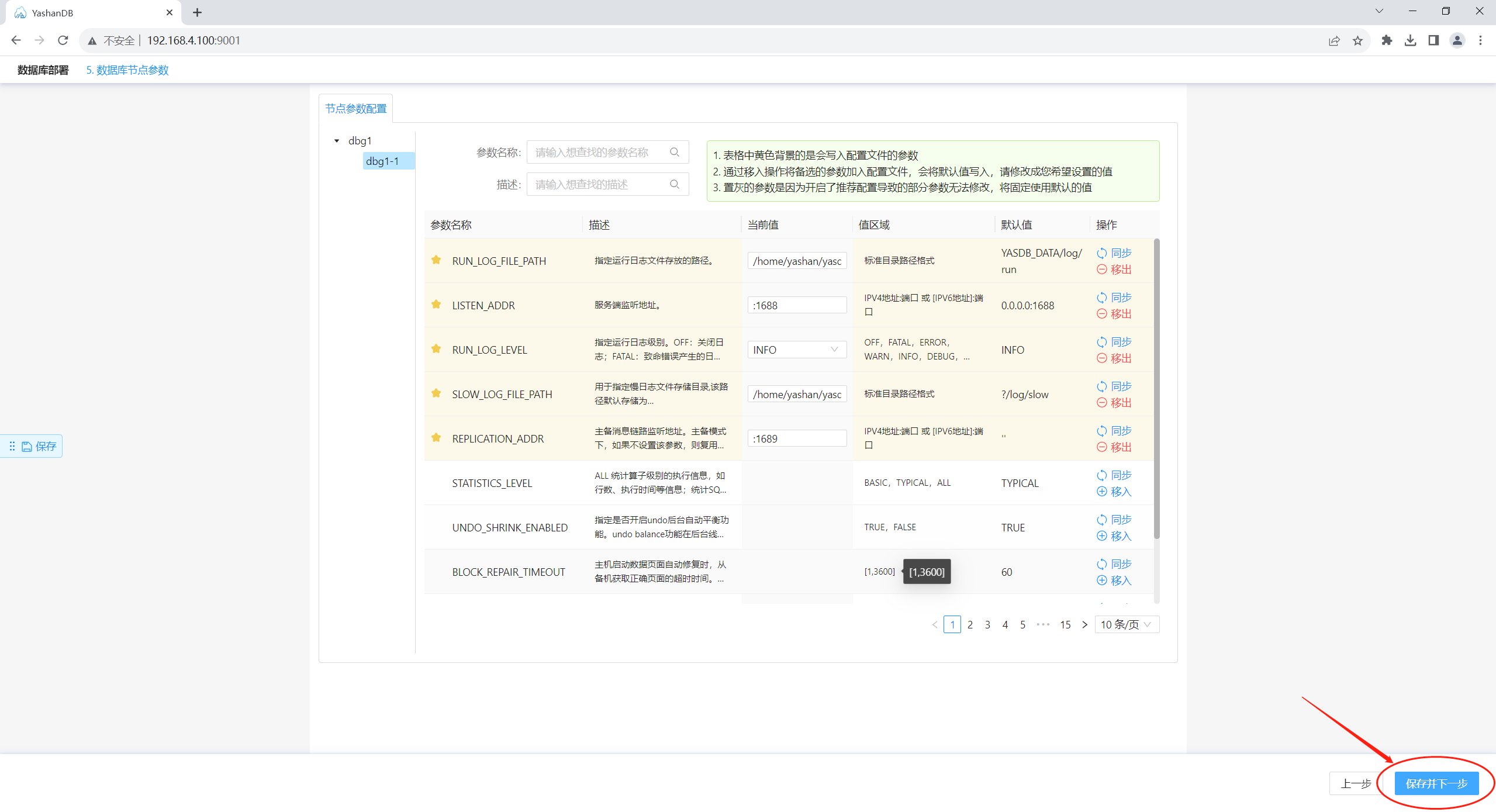Image resolution: width=1496 pixels, height=812 pixels.
Task: Open a new browser tab
Action: click(197, 12)
